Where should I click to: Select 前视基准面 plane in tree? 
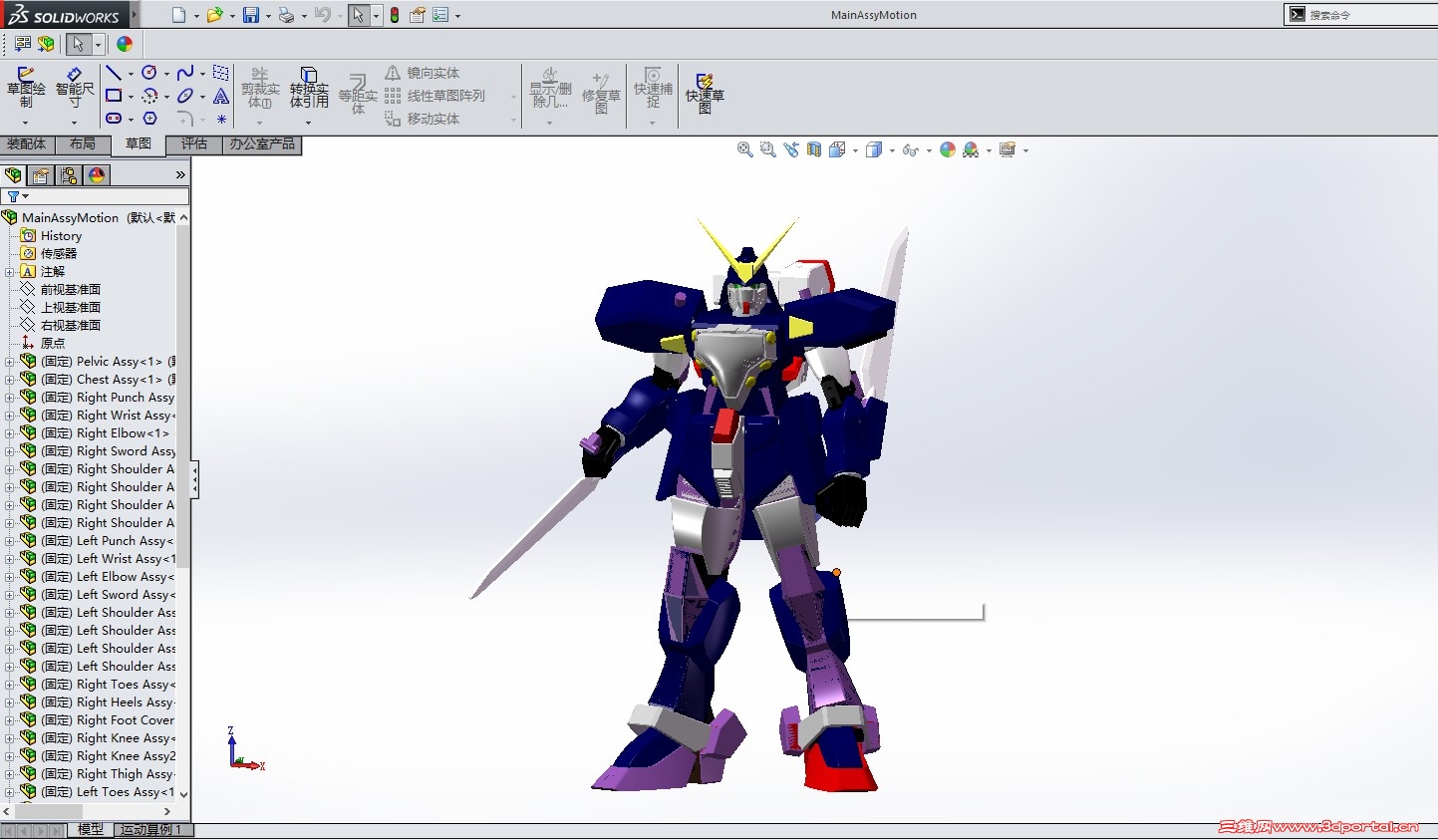click(x=71, y=290)
